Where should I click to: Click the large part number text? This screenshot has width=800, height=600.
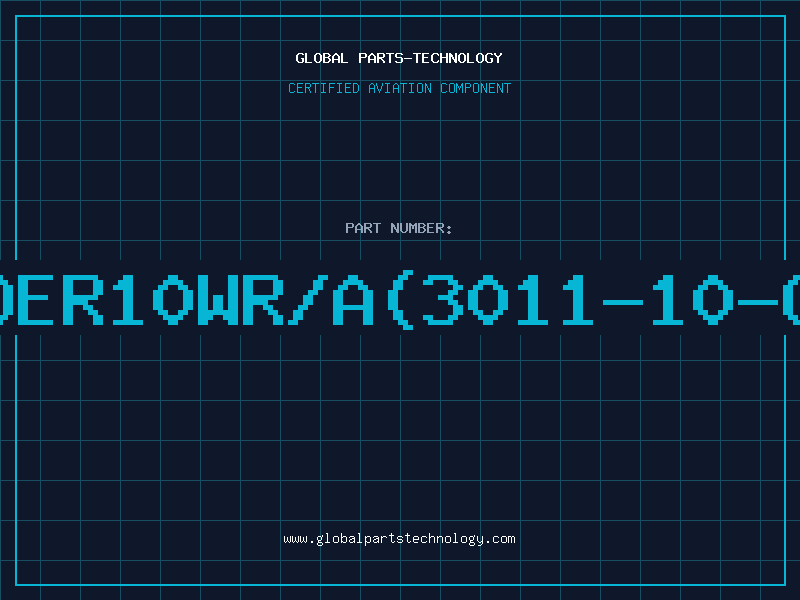point(400,299)
